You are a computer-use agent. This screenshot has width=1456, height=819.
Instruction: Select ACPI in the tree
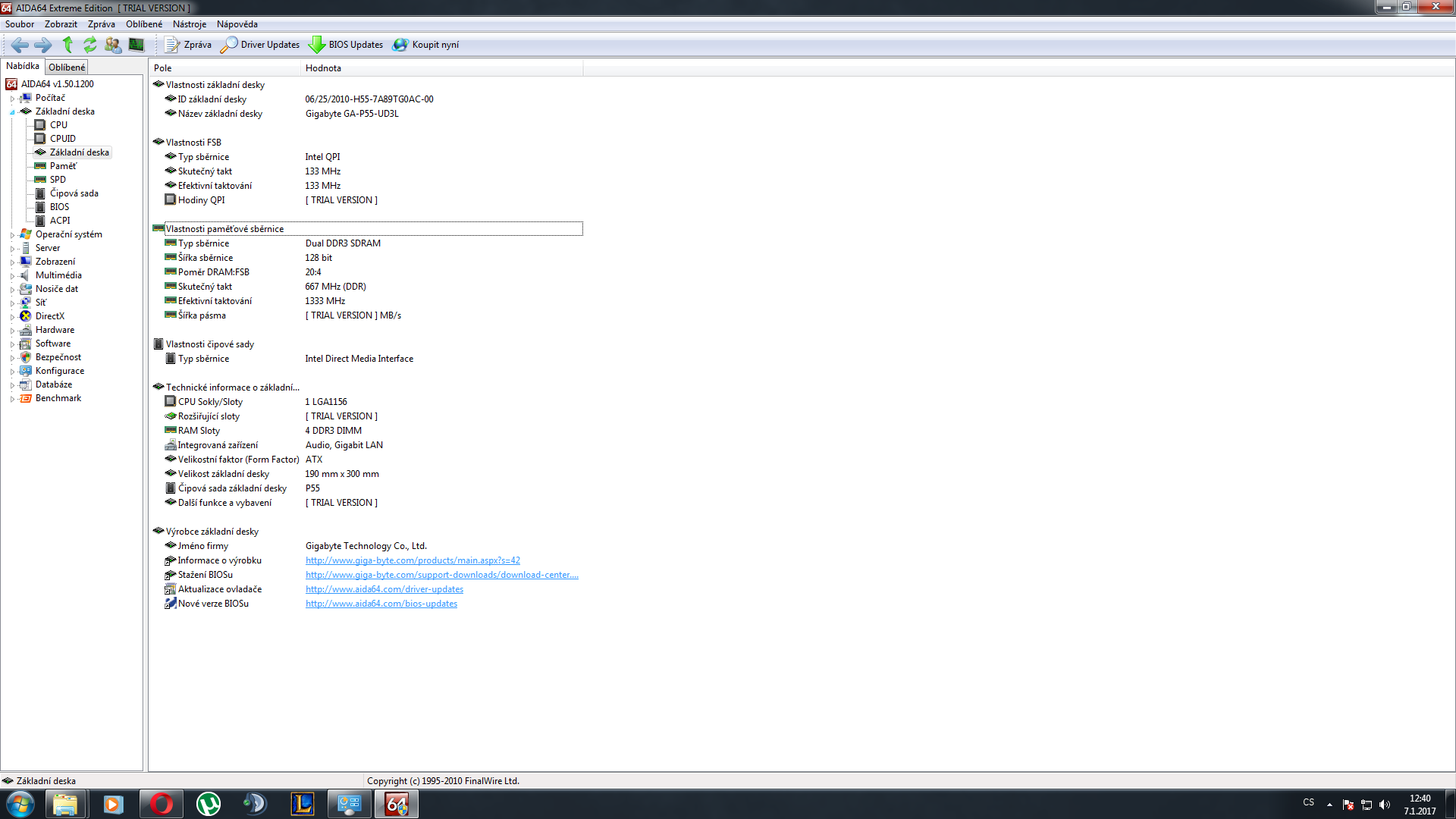click(x=60, y=221)
